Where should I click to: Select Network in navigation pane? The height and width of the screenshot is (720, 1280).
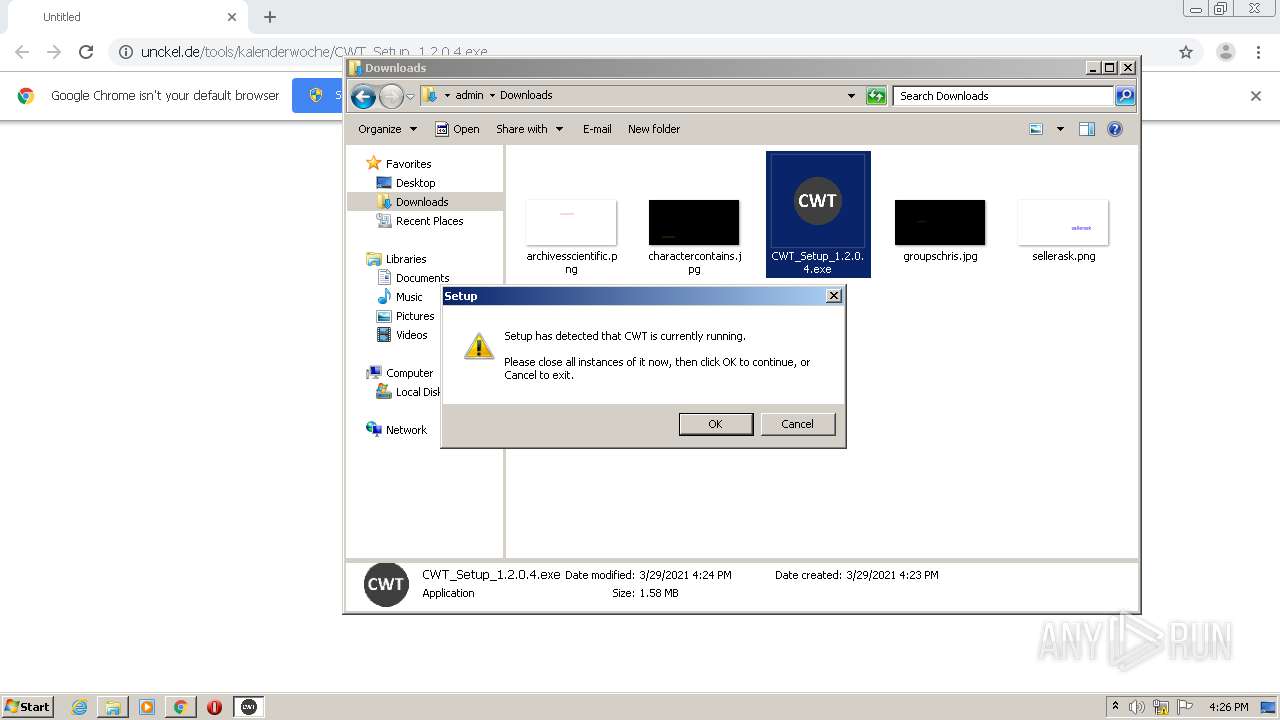(406, 430)
